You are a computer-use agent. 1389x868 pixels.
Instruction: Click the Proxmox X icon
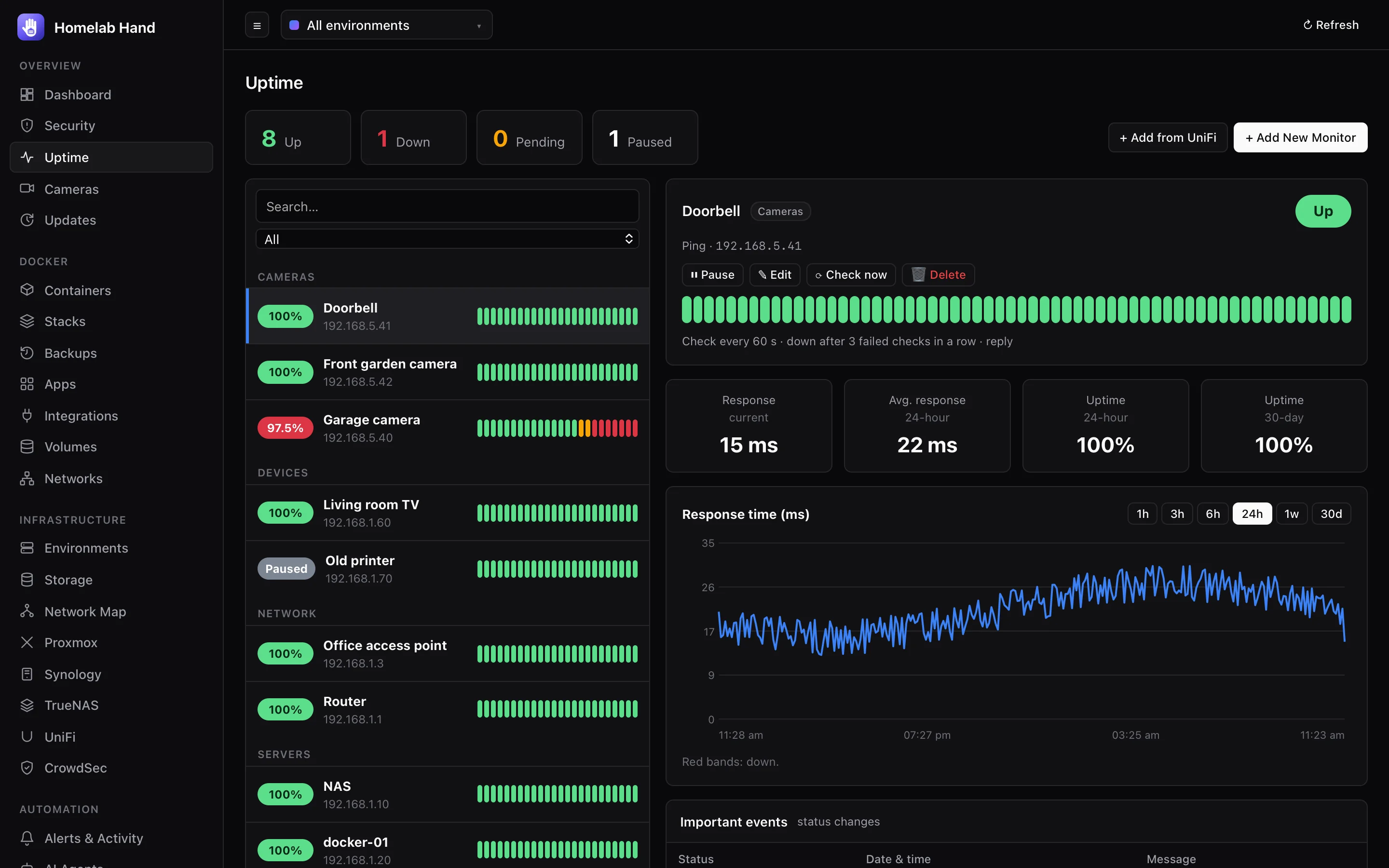[x=27, y=642]
